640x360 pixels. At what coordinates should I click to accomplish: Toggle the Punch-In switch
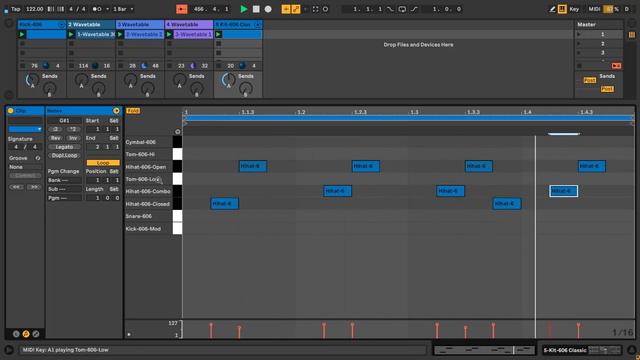(x=391, y=9)
